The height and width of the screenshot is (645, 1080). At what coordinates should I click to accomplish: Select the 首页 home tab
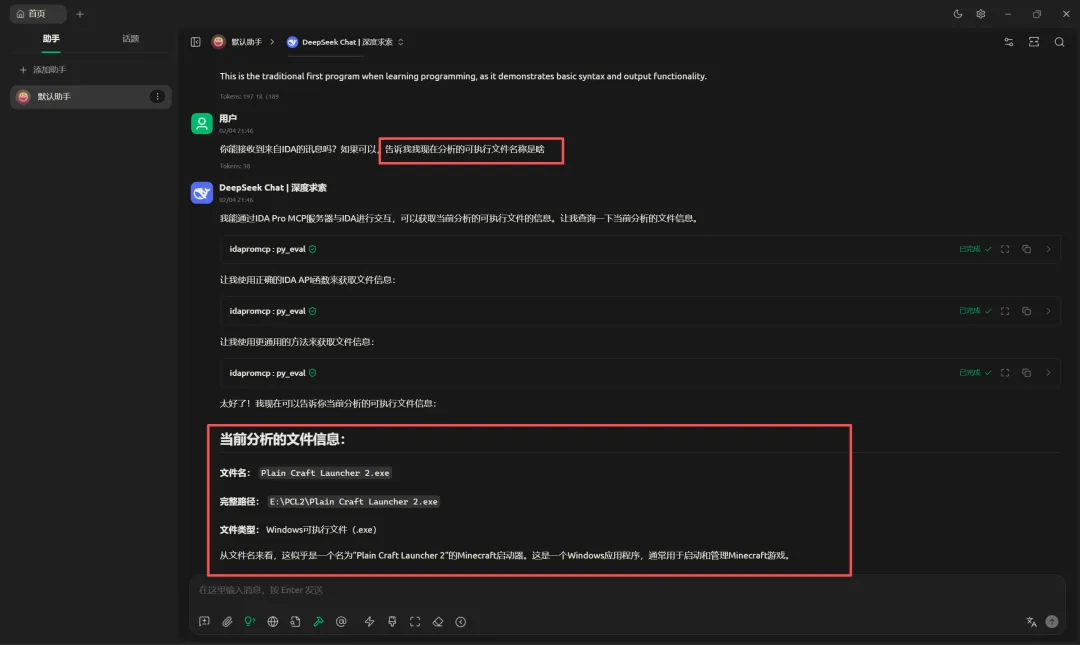(37, 14)
